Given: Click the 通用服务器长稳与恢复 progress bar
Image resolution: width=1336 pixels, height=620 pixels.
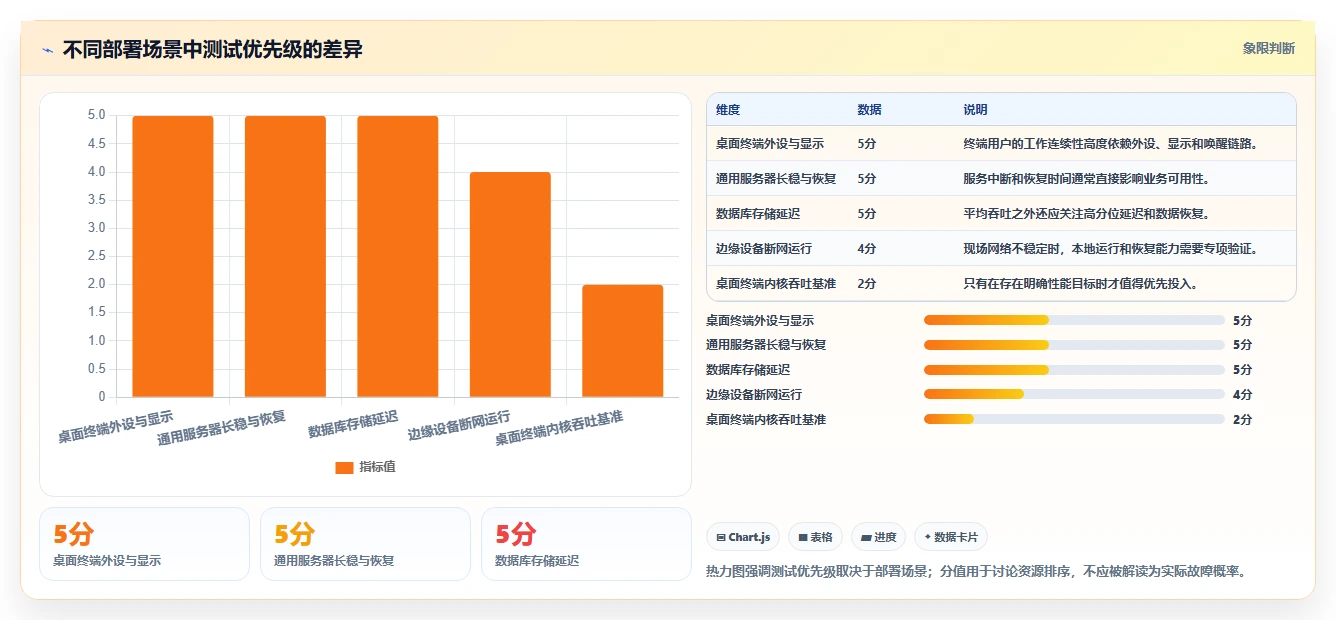Looking at the screenshot, I should pyautogui.click(x=1074, y=345).
